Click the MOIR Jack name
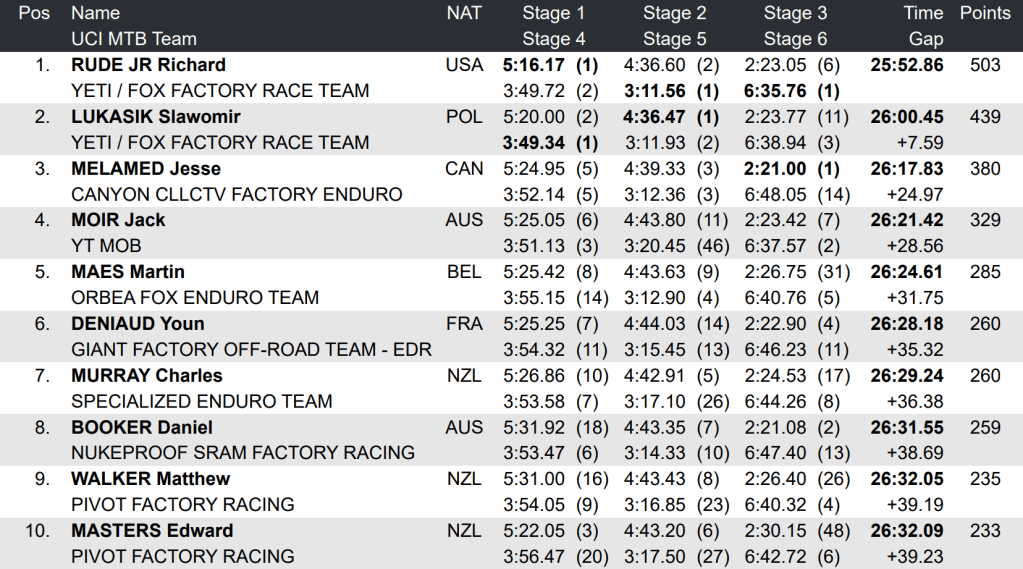This screenshot has width=1023, height=569. [x=118, y=220]
